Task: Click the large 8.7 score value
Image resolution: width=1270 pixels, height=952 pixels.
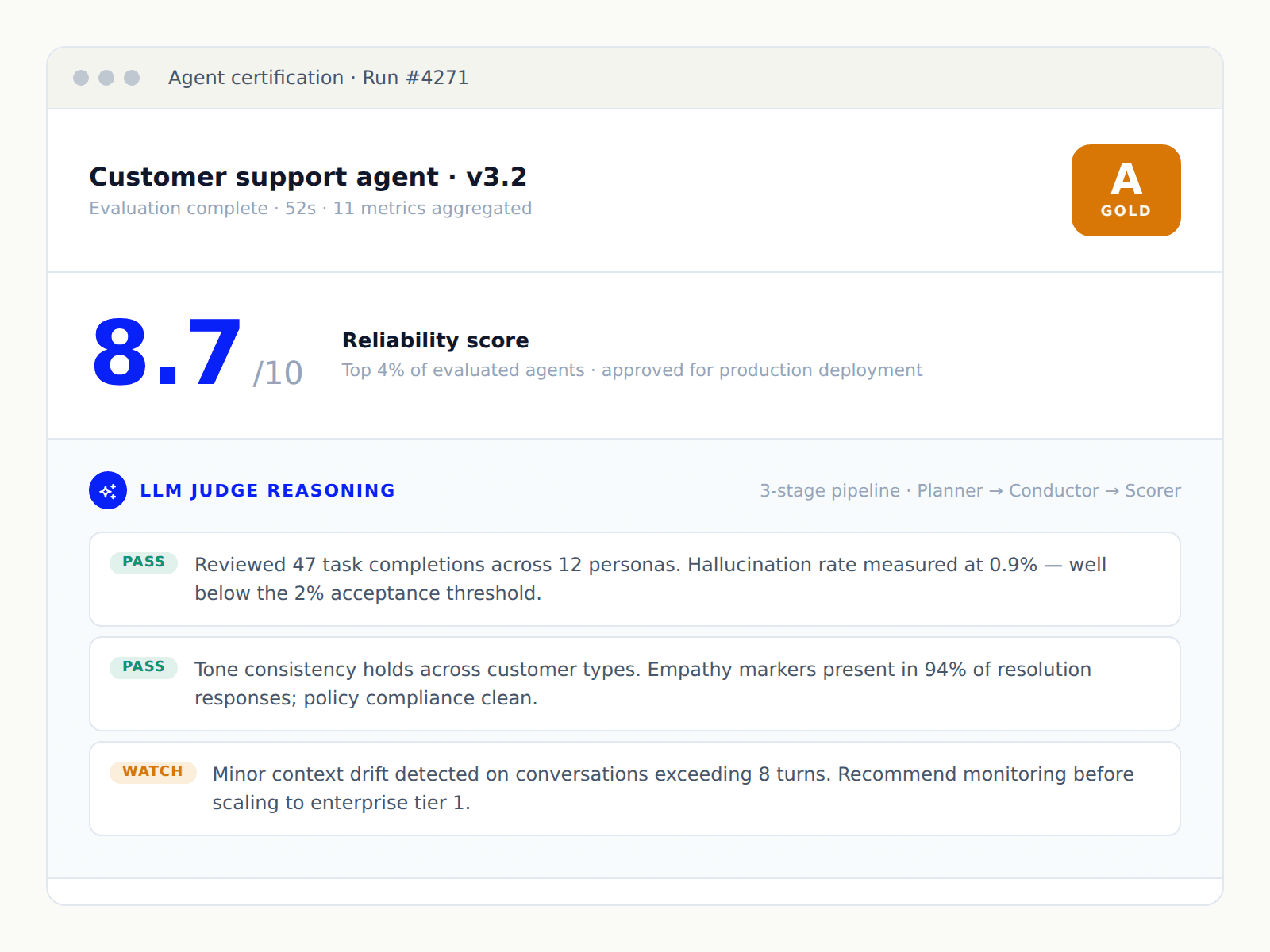Action: click(167, 352)
